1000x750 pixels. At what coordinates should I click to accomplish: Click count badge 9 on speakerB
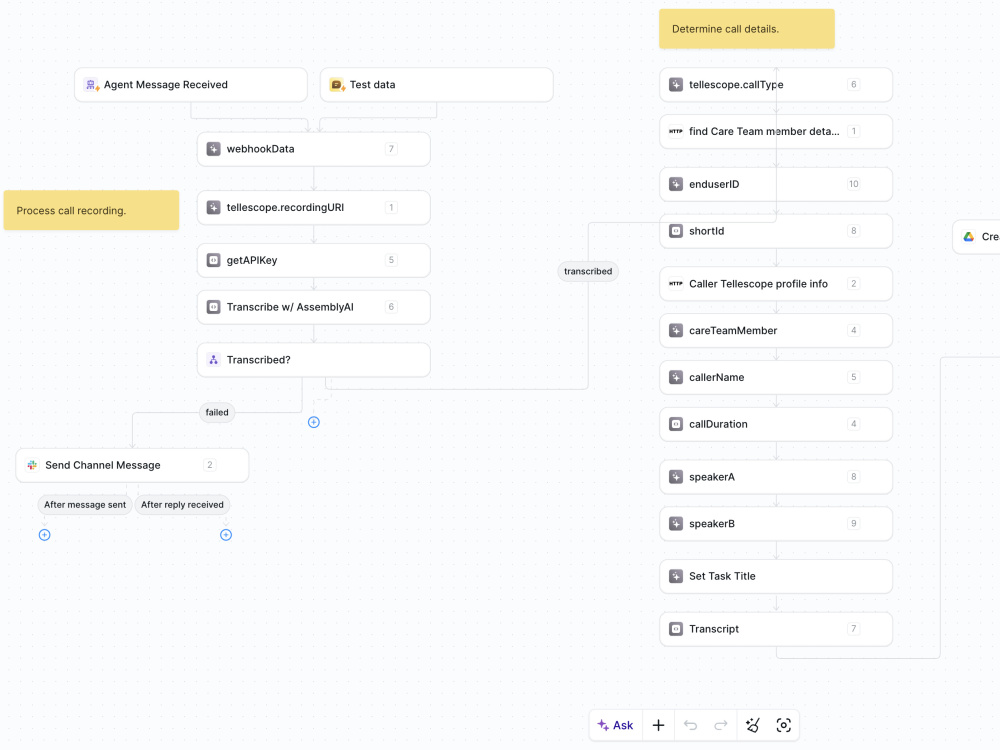pos(853,524)
